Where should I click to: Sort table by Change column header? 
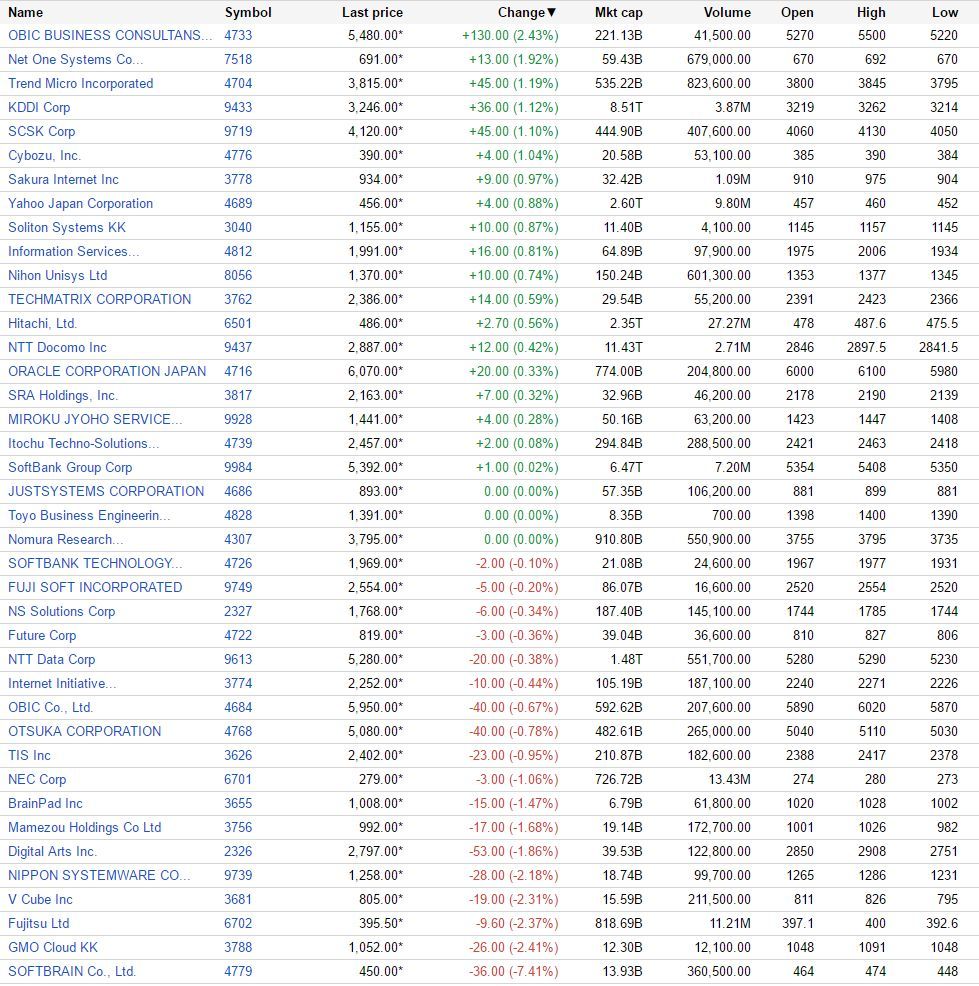pyautogui.click(x=526, y=13)
